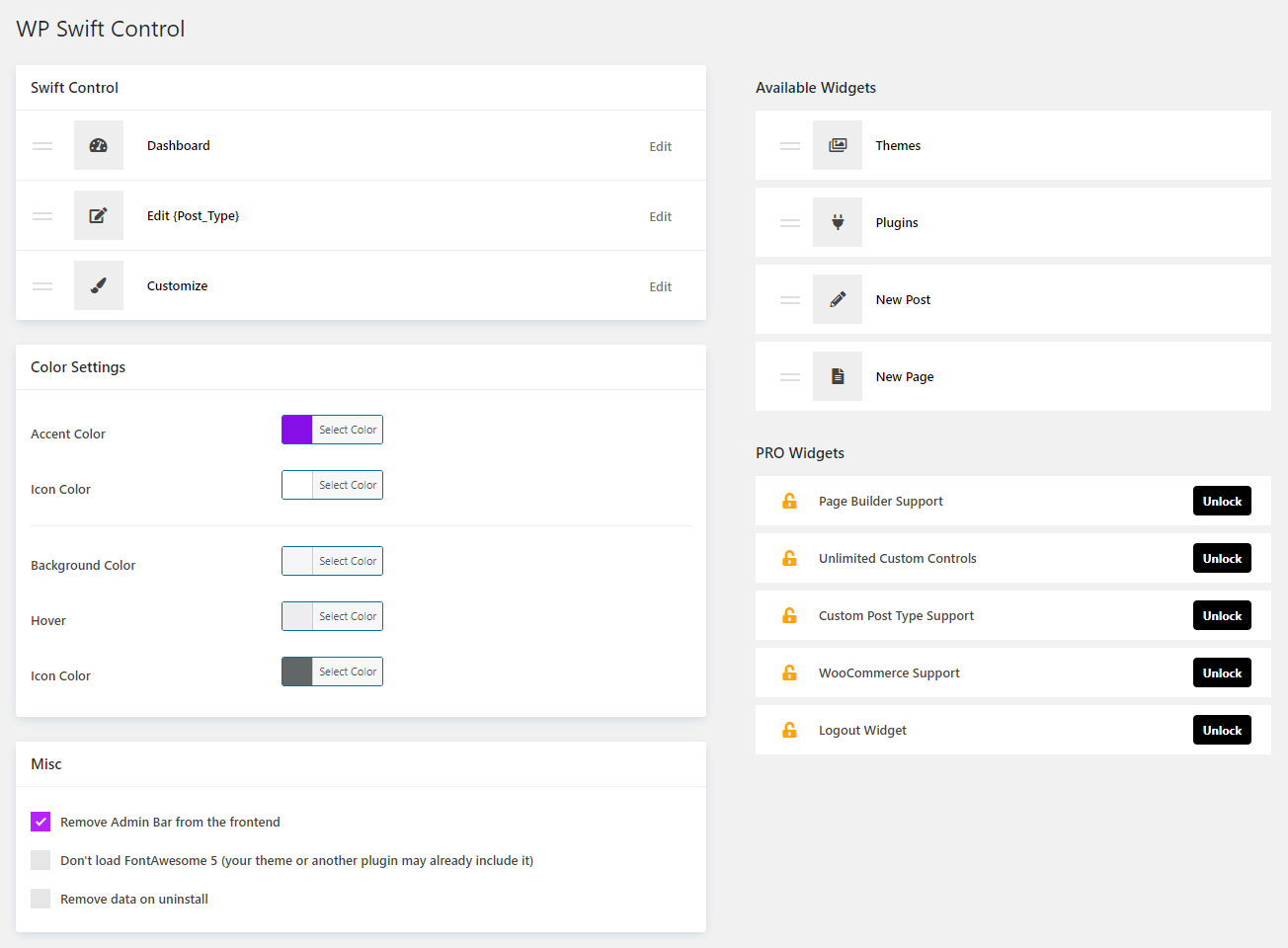
Task: Select the Dashboard widget icon
Action: [x=99, y=145]
